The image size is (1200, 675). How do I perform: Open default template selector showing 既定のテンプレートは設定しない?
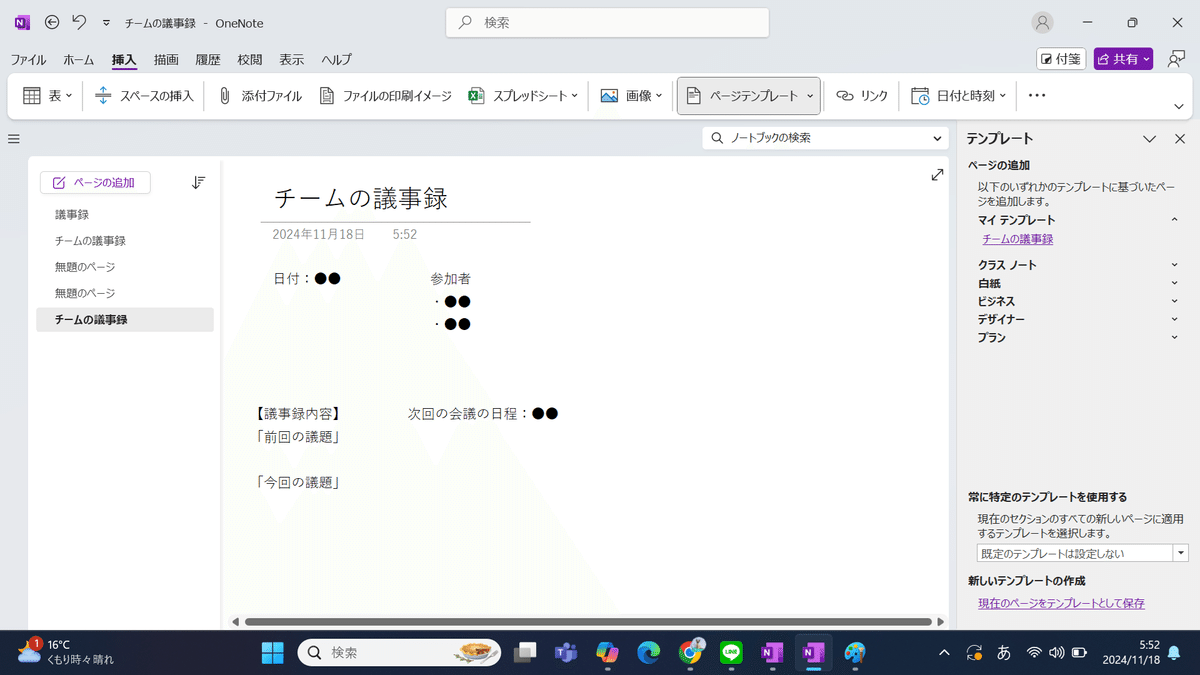pyautogui.click(x=1078, y=552)
